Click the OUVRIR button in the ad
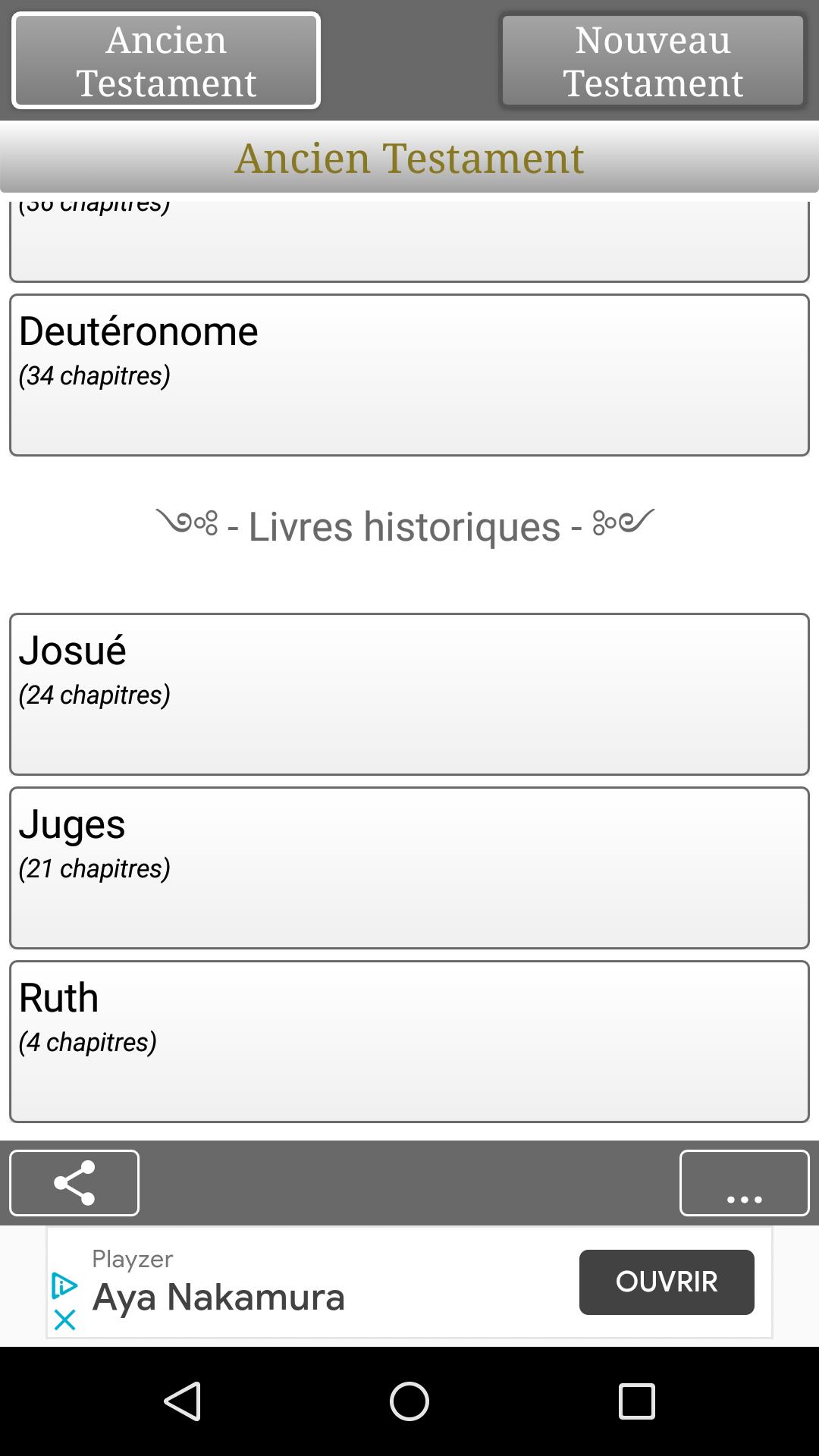Viewport: 819px width, 1456px height. (x=667, y=1282)
